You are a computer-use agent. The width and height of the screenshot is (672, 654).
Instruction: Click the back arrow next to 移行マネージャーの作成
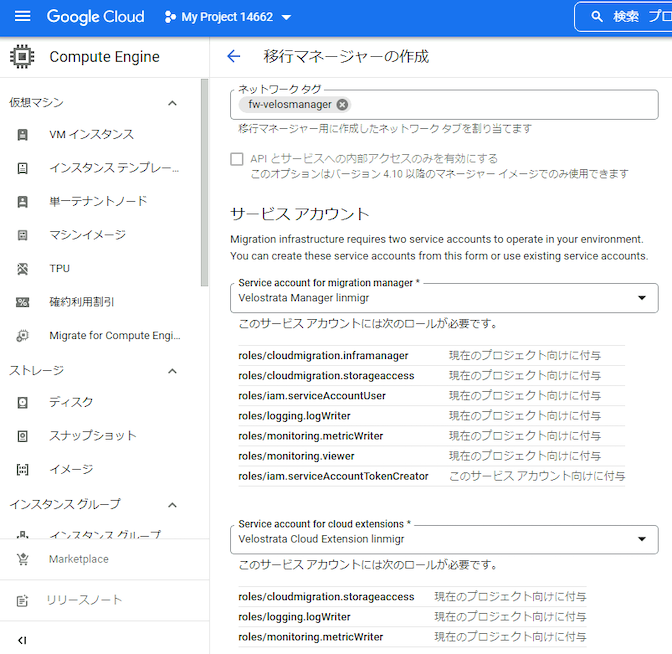click(x=234, y=57)
